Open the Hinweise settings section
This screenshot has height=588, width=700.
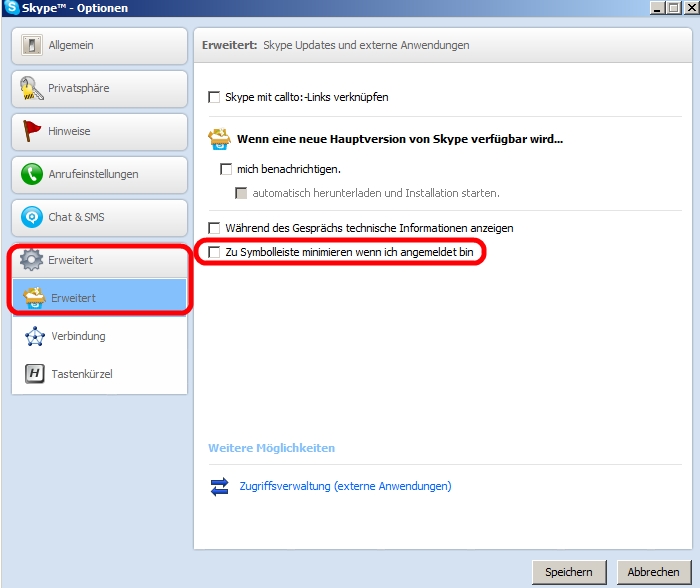point(99,132)
